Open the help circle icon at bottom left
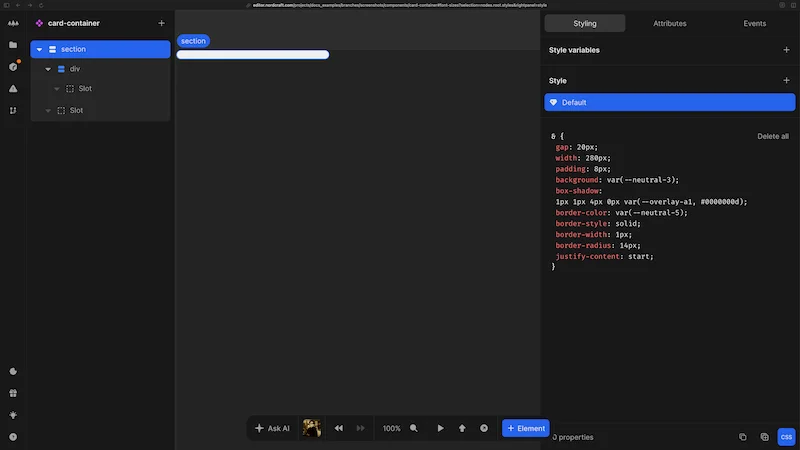Screen dimensions: 800x450 (x=13, y=437)
